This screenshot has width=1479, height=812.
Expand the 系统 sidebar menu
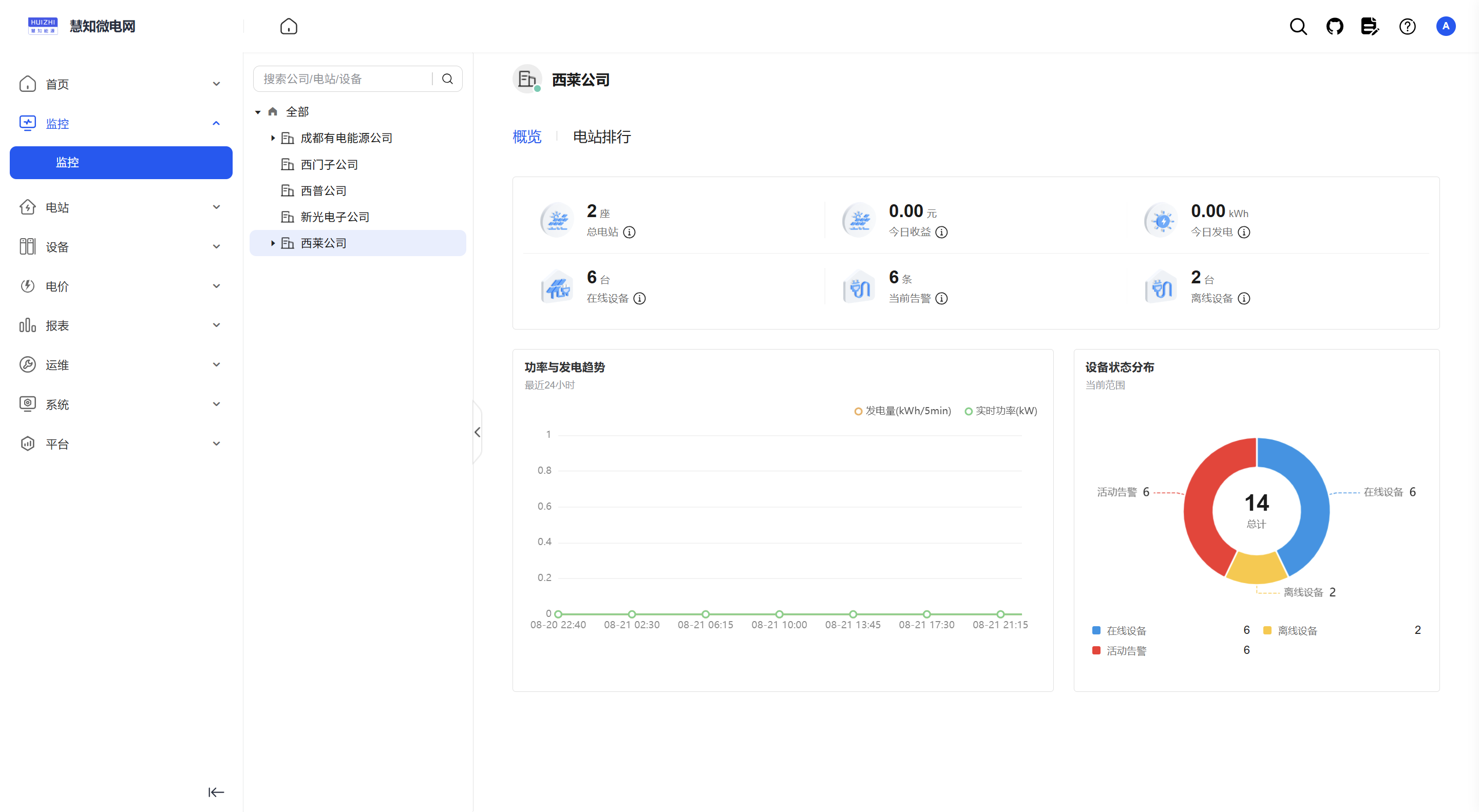coord(121,404)
